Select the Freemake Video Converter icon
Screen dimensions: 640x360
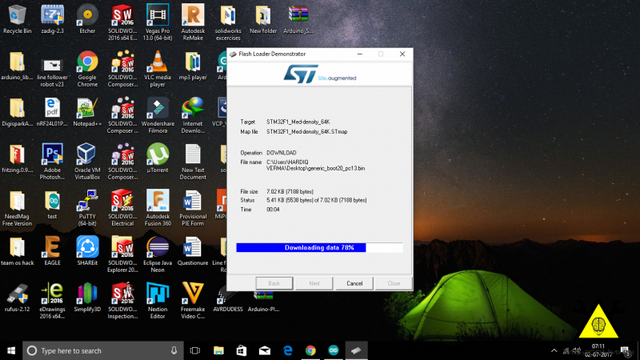193,301
